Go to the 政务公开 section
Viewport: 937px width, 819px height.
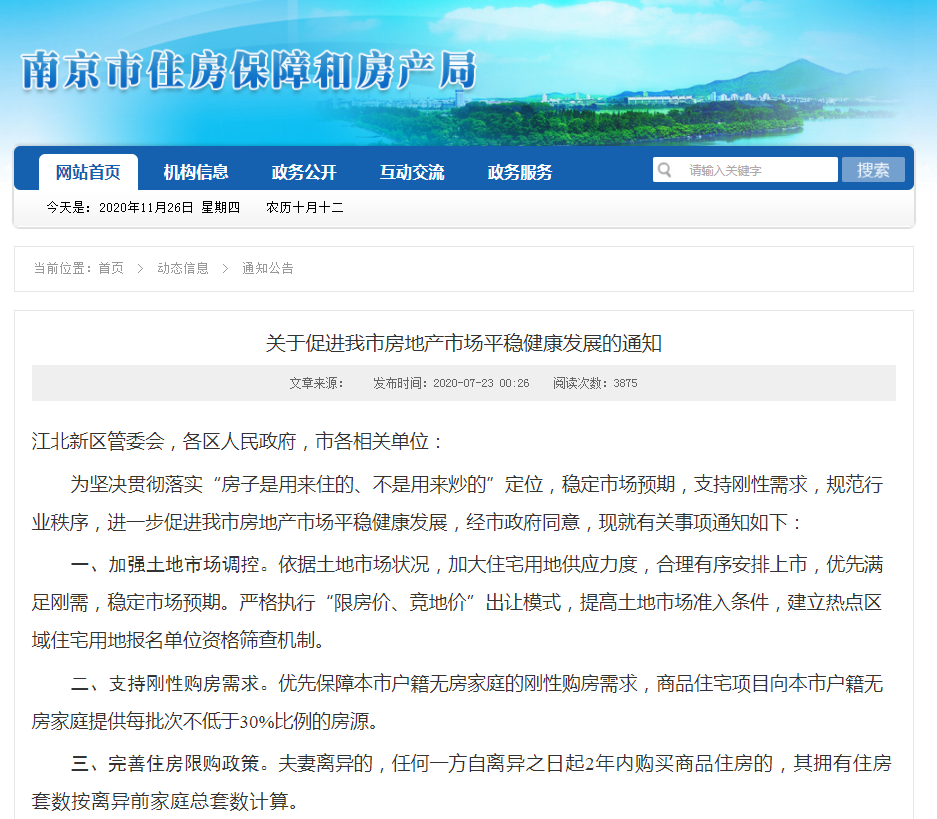pos(304,172)
